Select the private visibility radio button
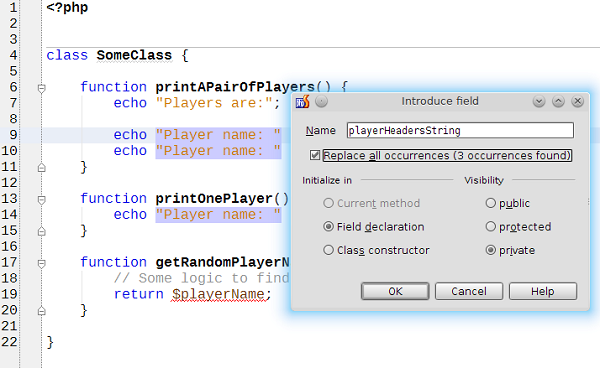Image resolution: width=600 pixels, height=368 pixels. click(491, 250)
